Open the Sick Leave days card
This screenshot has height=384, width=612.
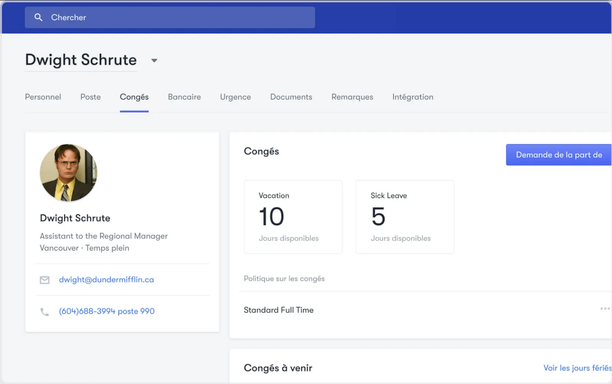[x=405, y=217]
